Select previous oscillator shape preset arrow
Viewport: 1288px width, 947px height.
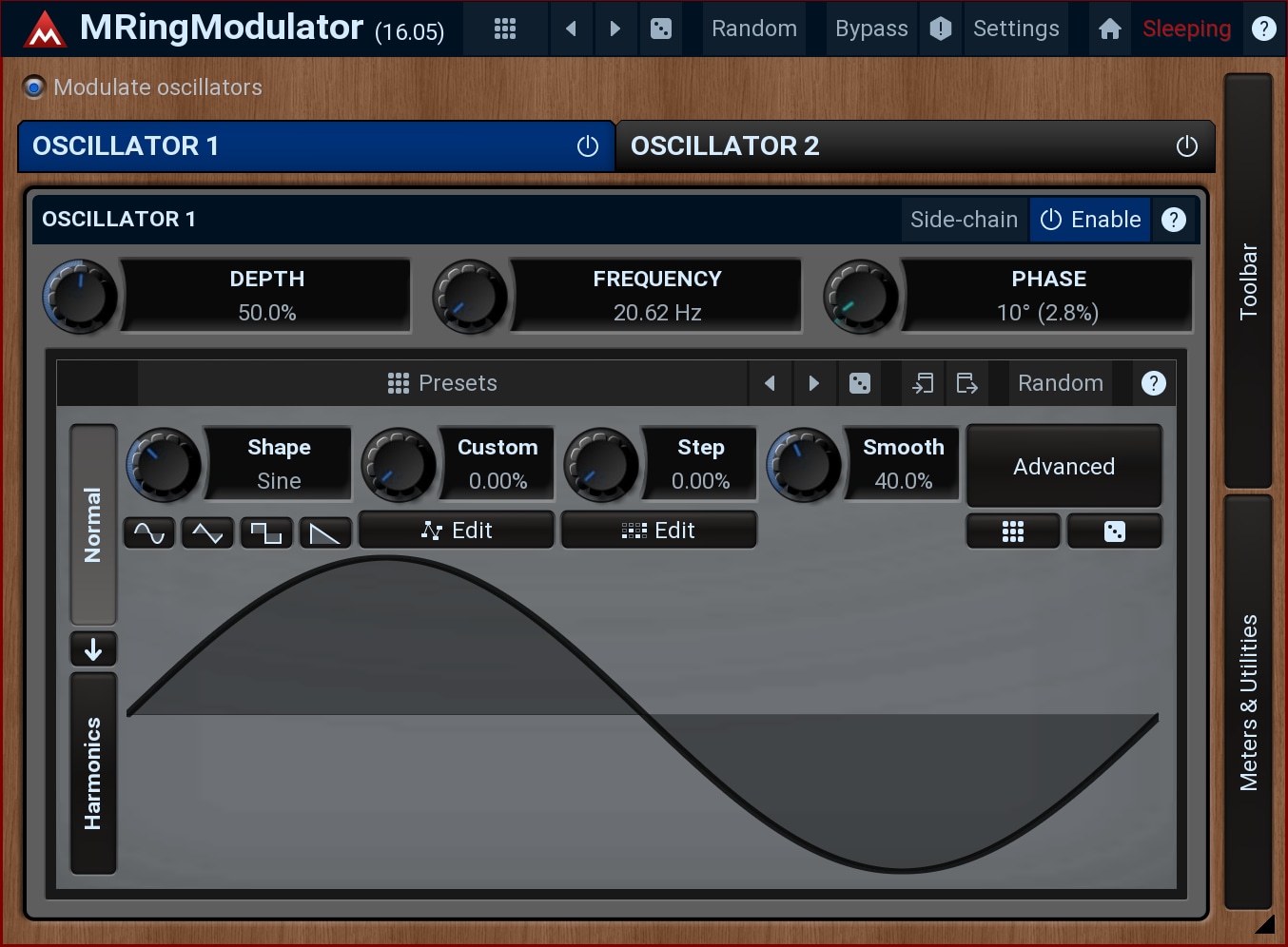click(770, 383)
